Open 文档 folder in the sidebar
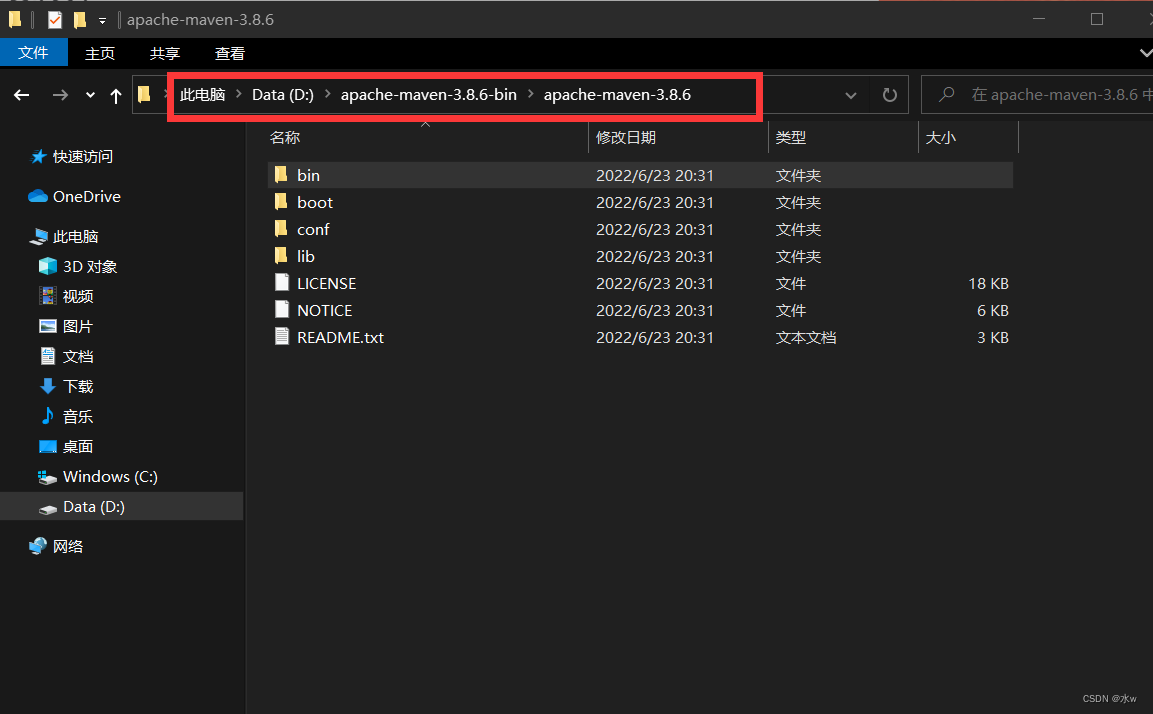The image size is (1153, 714). 78,357
